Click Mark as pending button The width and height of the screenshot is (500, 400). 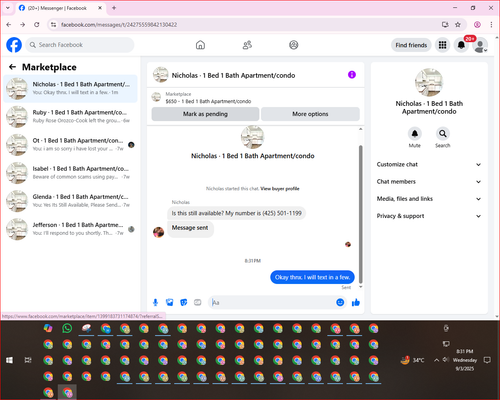205,114
